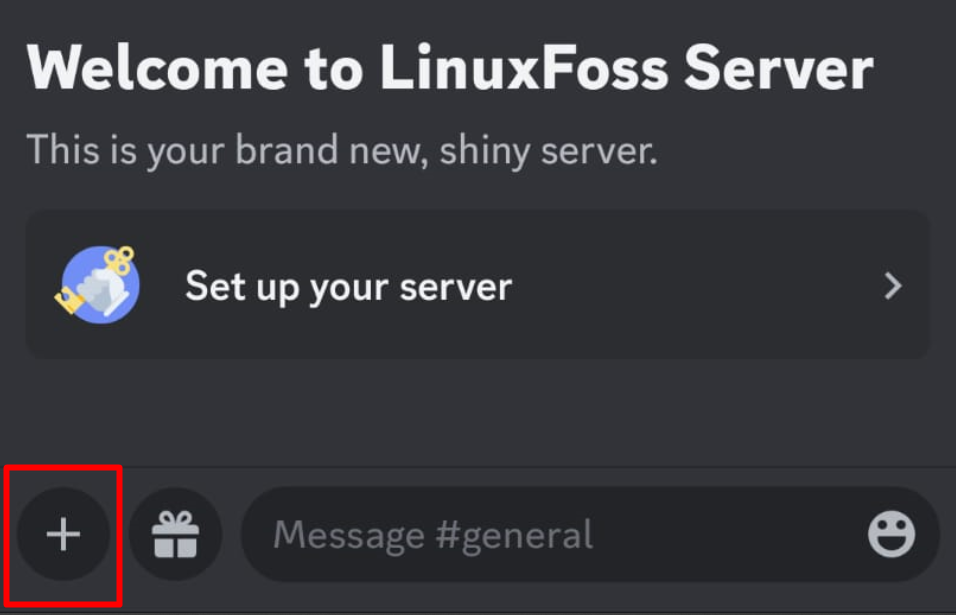956x615 pixels.
Task: Tap the plus button inside red highlight
Action: tap(63, 534)
